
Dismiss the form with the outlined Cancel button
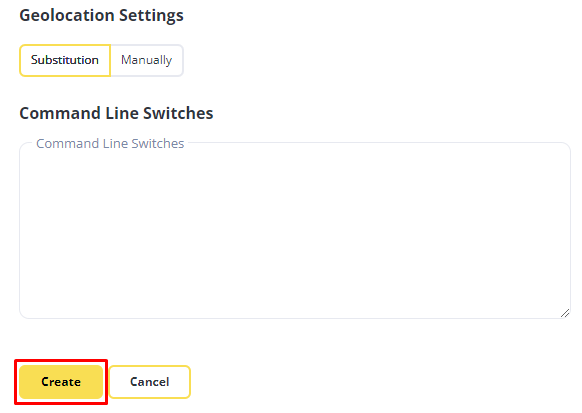tap(150, 382)
